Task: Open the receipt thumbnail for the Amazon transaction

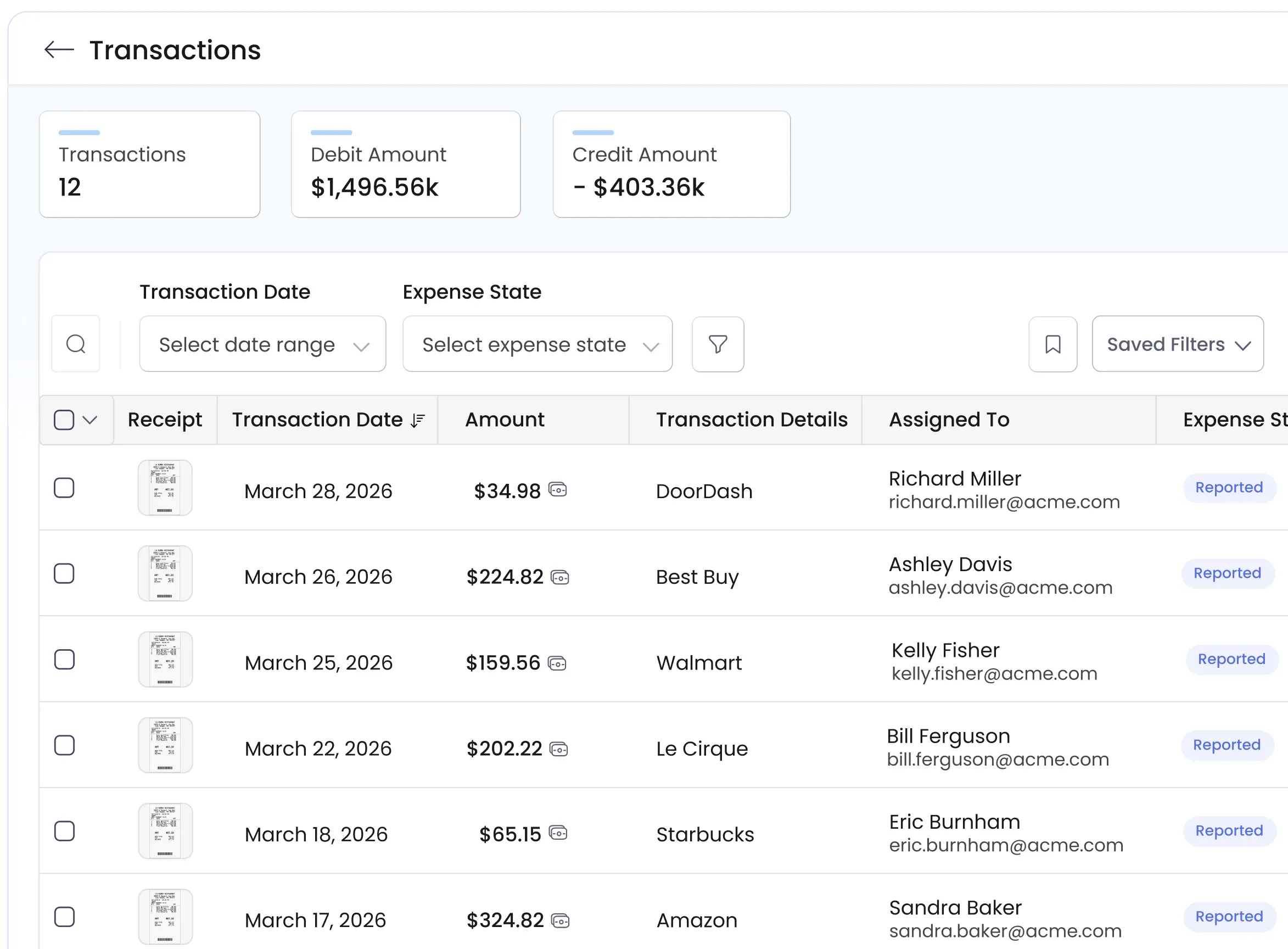Action: click(165, 916)
